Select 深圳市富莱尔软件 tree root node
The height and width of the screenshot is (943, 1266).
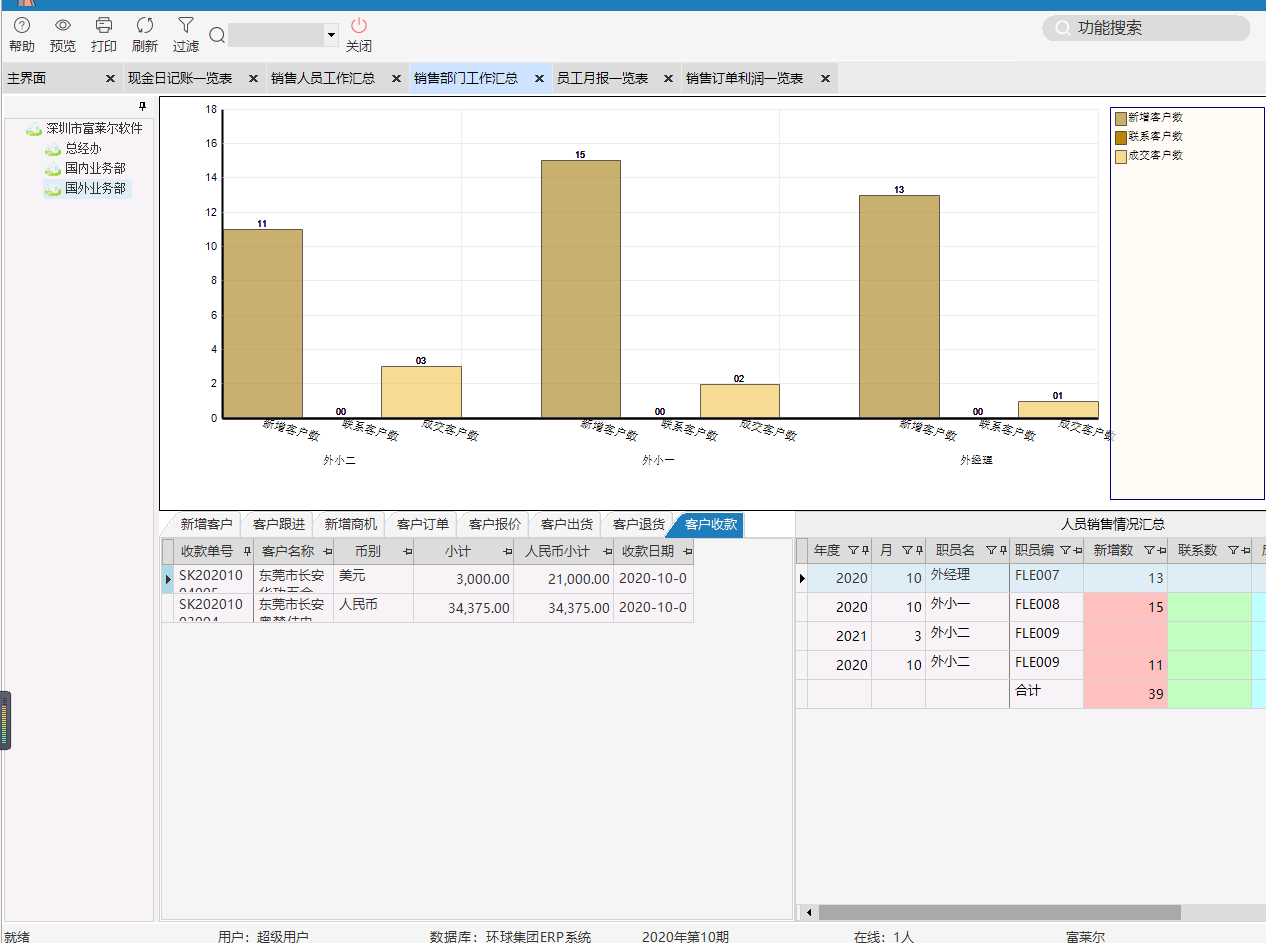pyautogui.click(x=94, y=129)
